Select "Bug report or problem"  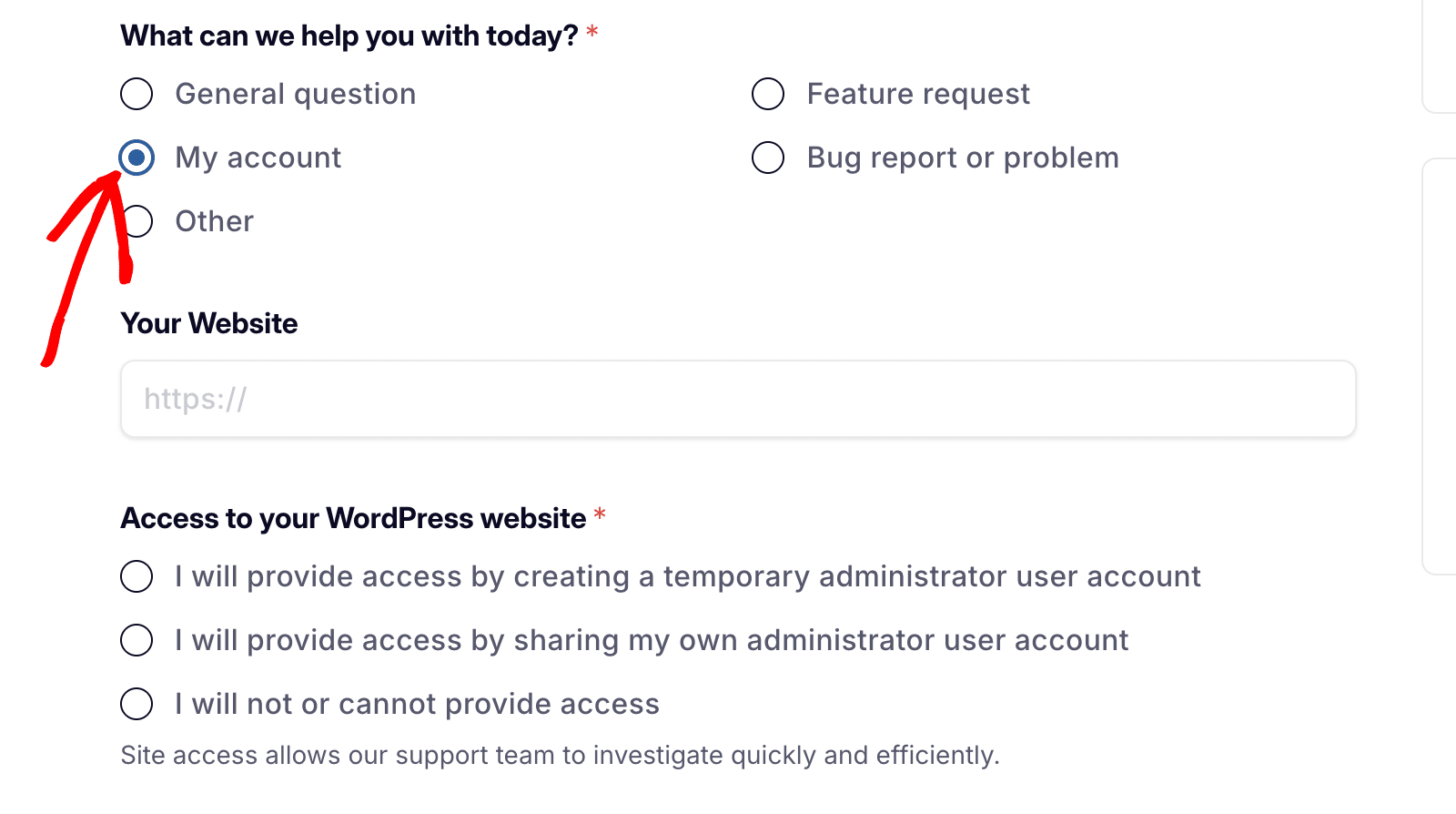click(768, 157)
